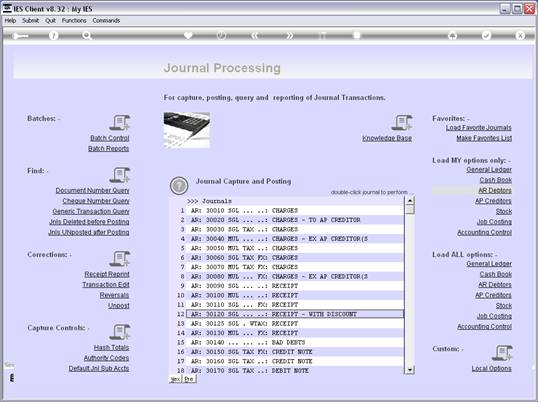Open the Batch Control link
This screenshot has height=402, width=538.
[110, 138]
